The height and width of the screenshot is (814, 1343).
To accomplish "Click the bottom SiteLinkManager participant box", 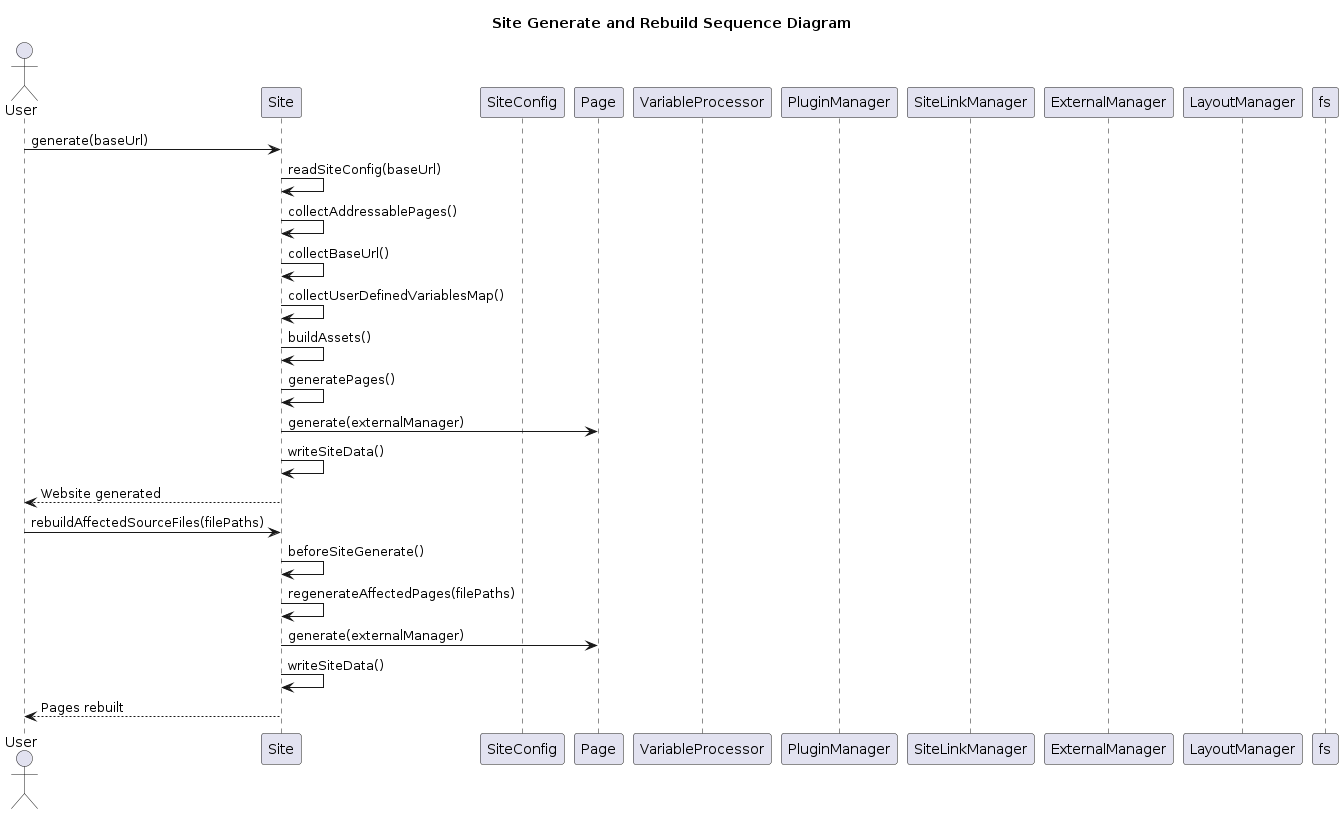I will 970,749.
